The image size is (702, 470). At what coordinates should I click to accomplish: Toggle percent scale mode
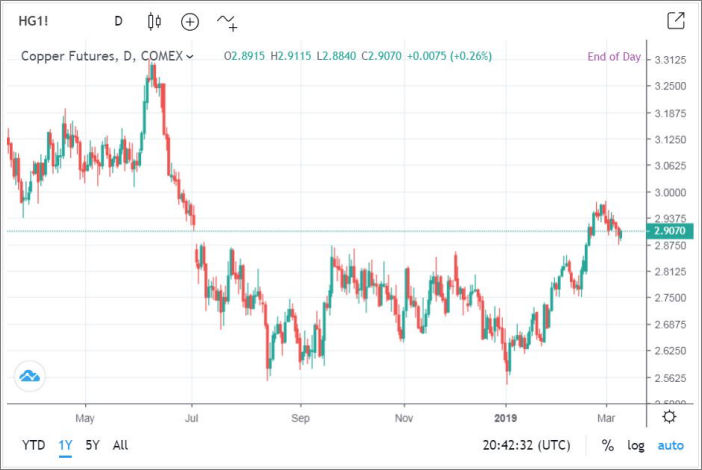(607, 445)
